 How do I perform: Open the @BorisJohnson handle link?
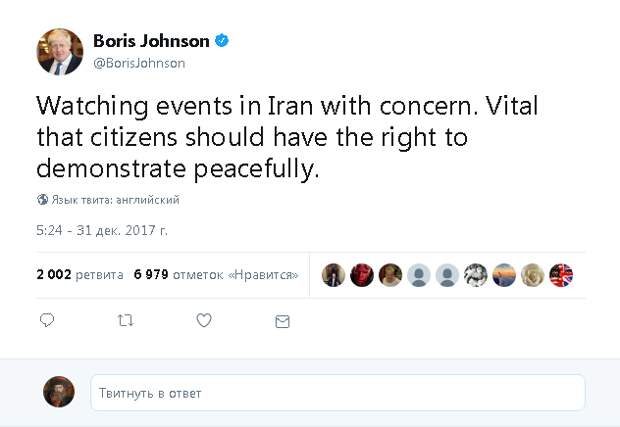click(x=139, y=63)
